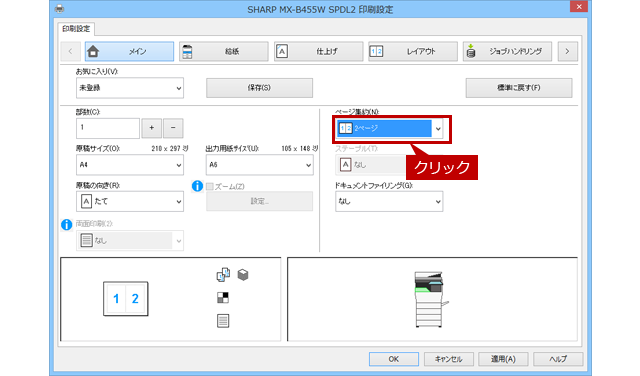Click the zoom 設定 button

click(259, 201)
